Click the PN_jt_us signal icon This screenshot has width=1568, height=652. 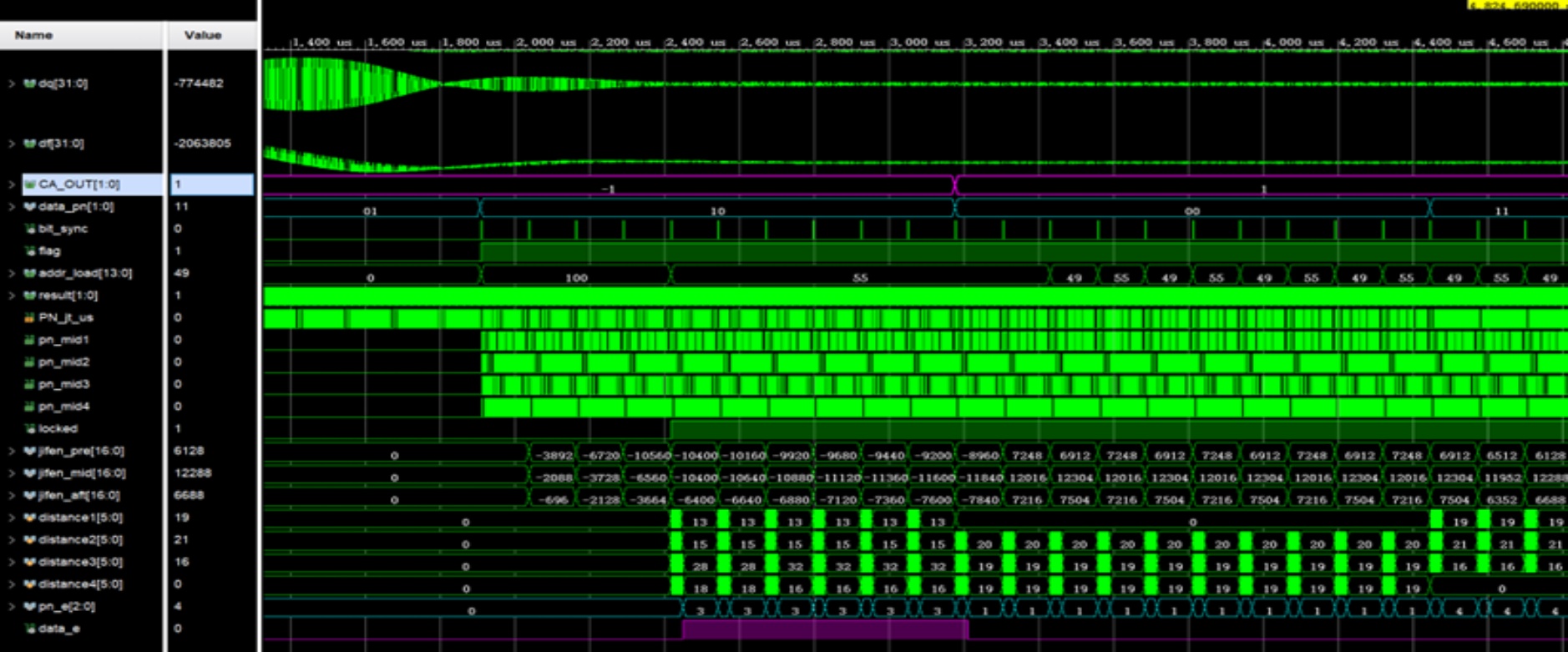pos(30,318)
